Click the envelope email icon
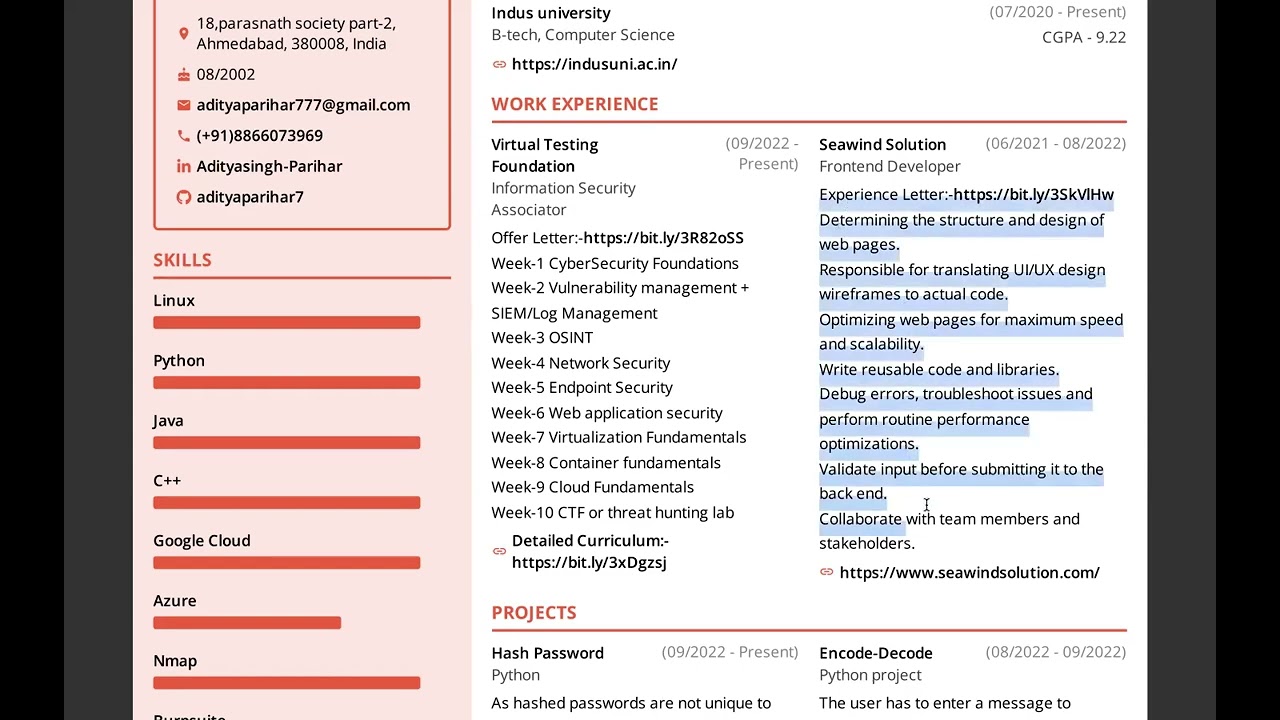 [183, 105]
